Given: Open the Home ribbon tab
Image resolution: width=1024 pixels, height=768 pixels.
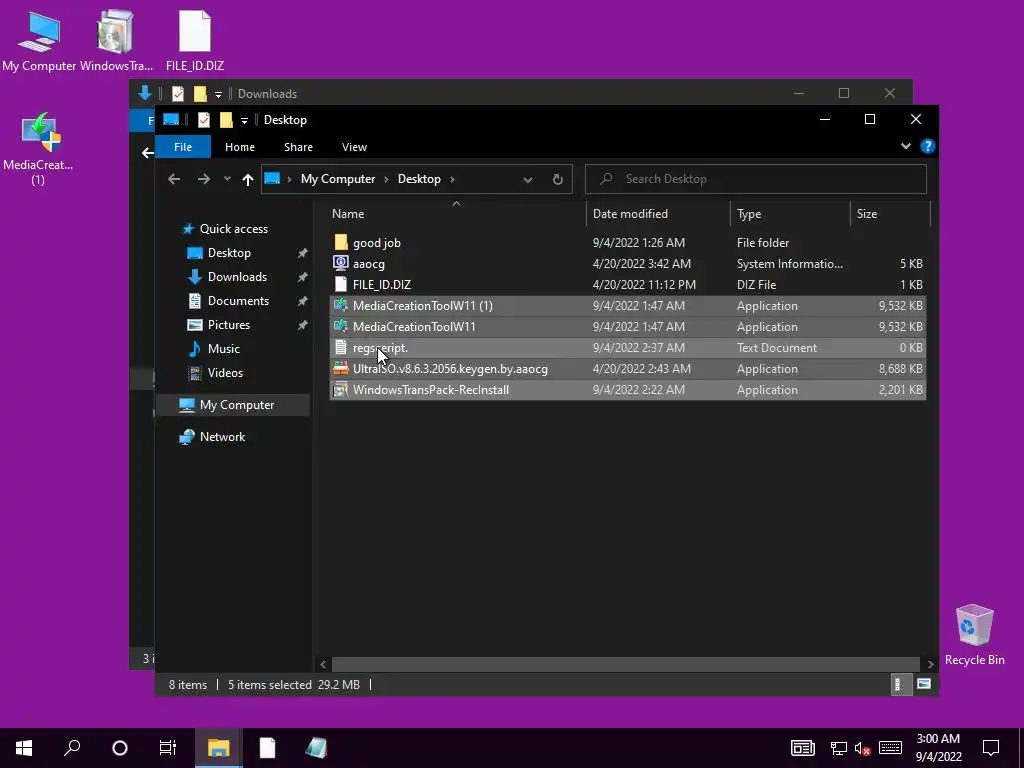Looking at the screenshot, I should click(240, 147).
